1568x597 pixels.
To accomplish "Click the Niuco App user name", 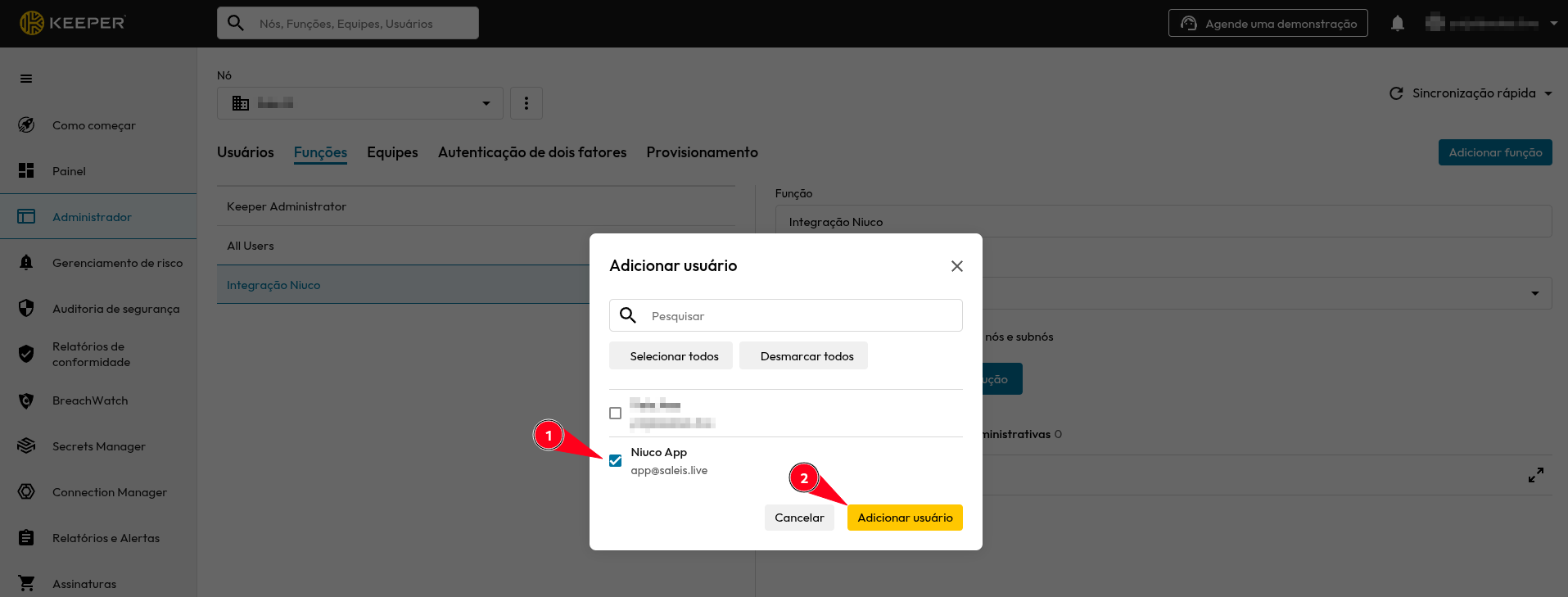I will (659, 452).
